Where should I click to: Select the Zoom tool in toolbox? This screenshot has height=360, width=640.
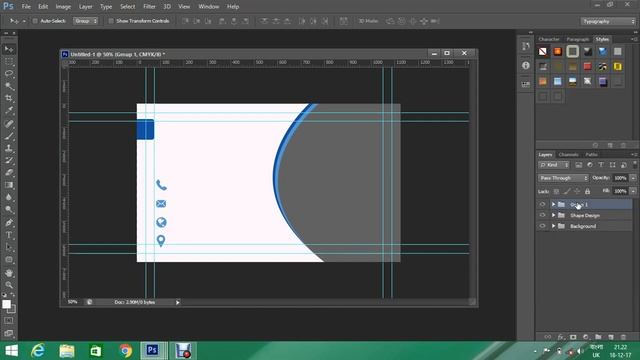tap(9, 285)
